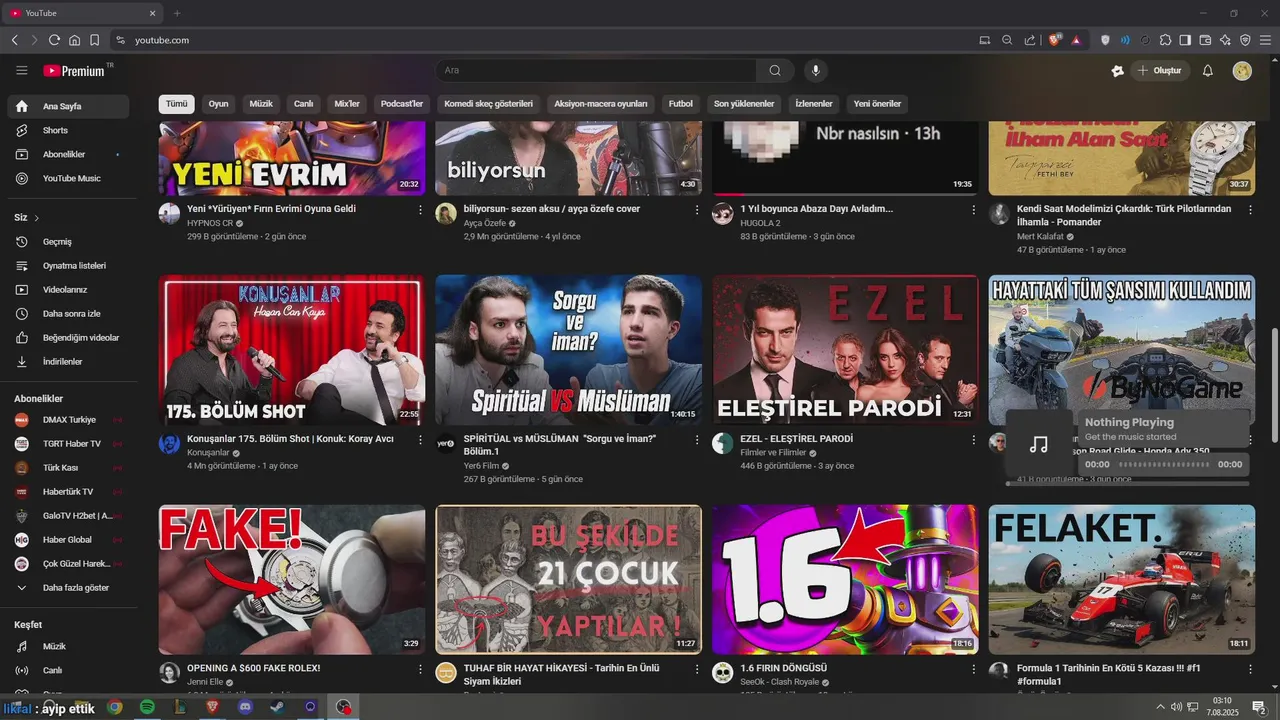Open Spotify from the taskbar
The image size is (1280, 720).
click(147, 707)
